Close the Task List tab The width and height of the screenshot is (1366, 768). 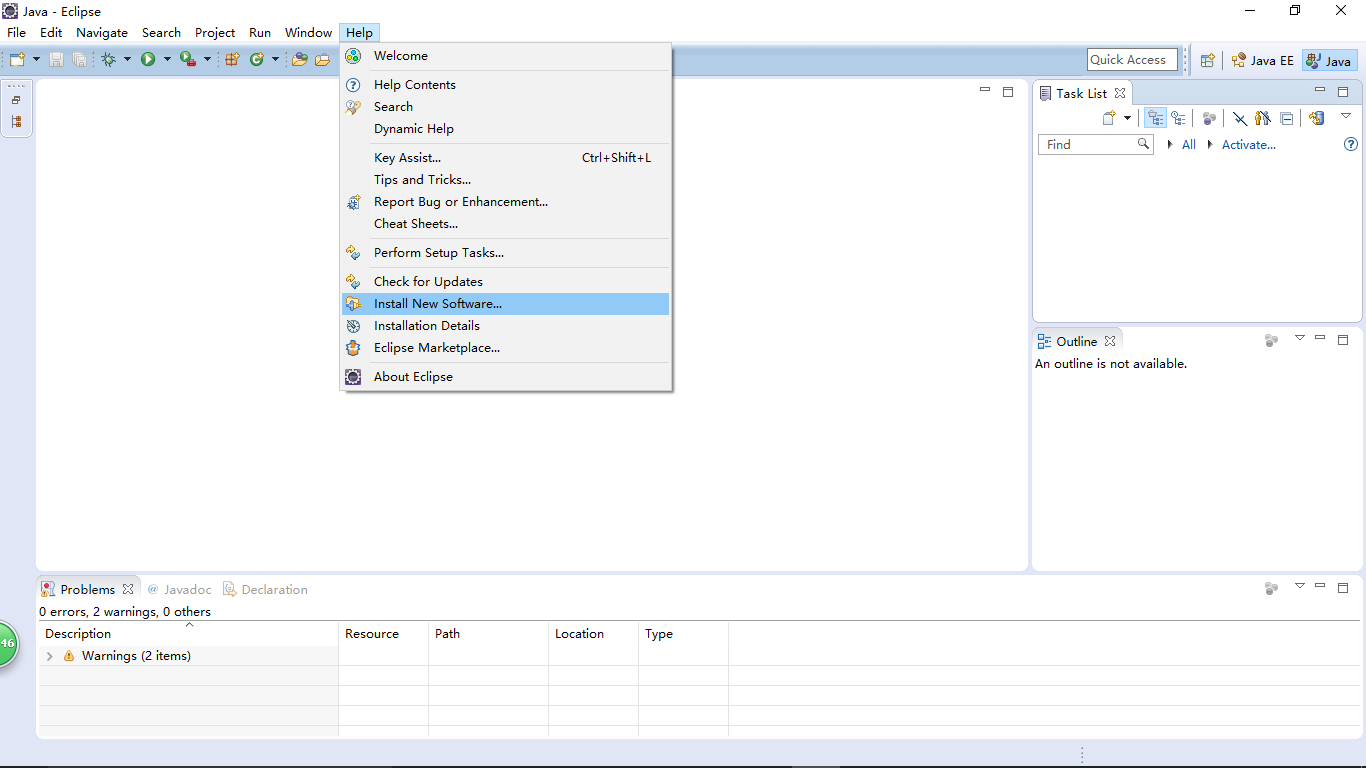point(1120,93)
